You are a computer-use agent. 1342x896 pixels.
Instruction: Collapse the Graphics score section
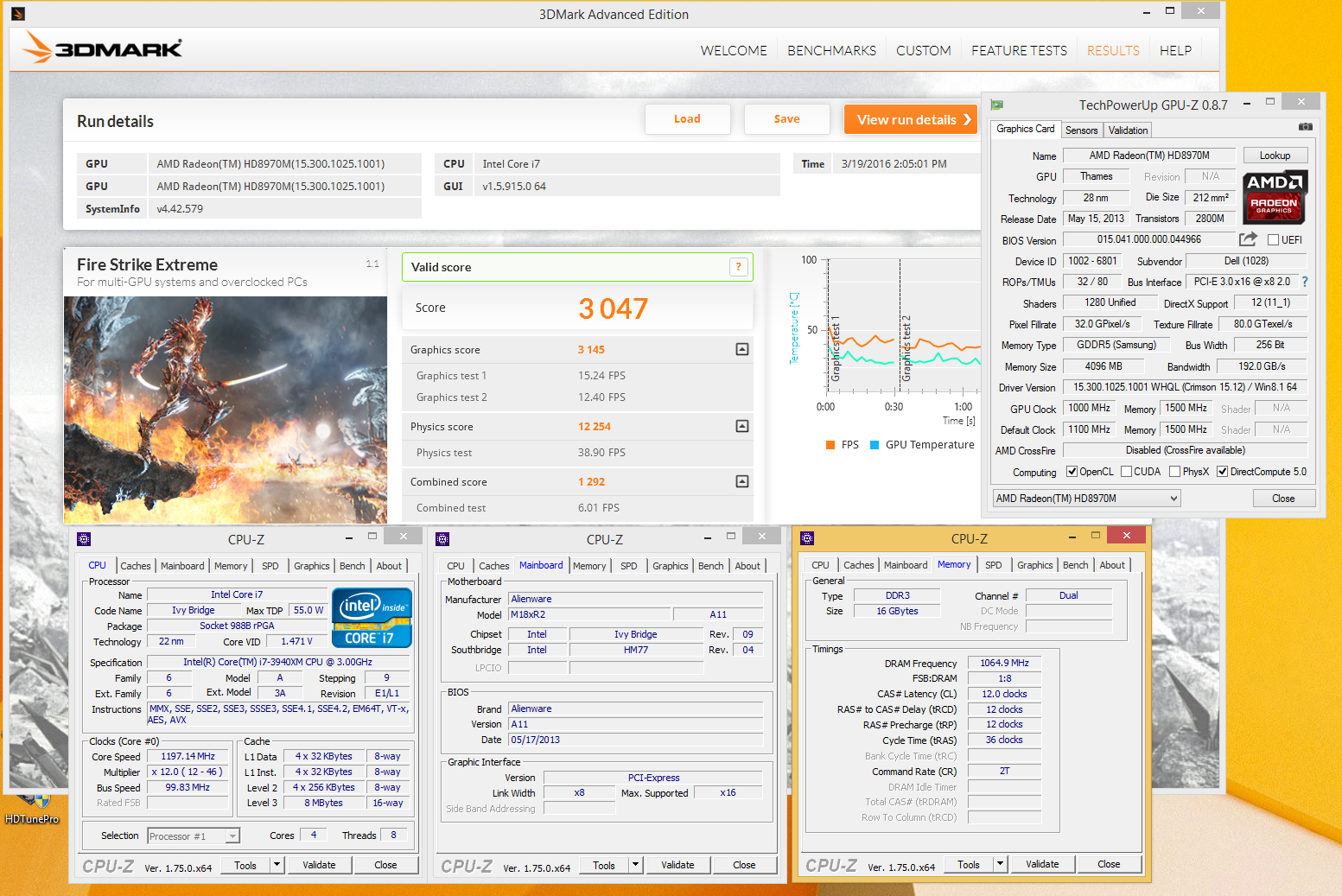coord(742,349)
